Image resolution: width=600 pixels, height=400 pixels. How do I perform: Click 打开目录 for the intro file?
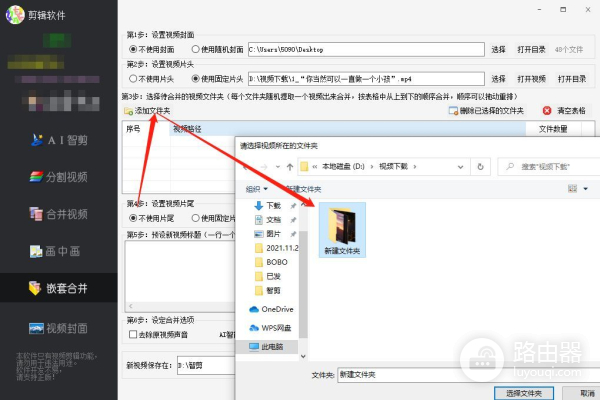572,79
